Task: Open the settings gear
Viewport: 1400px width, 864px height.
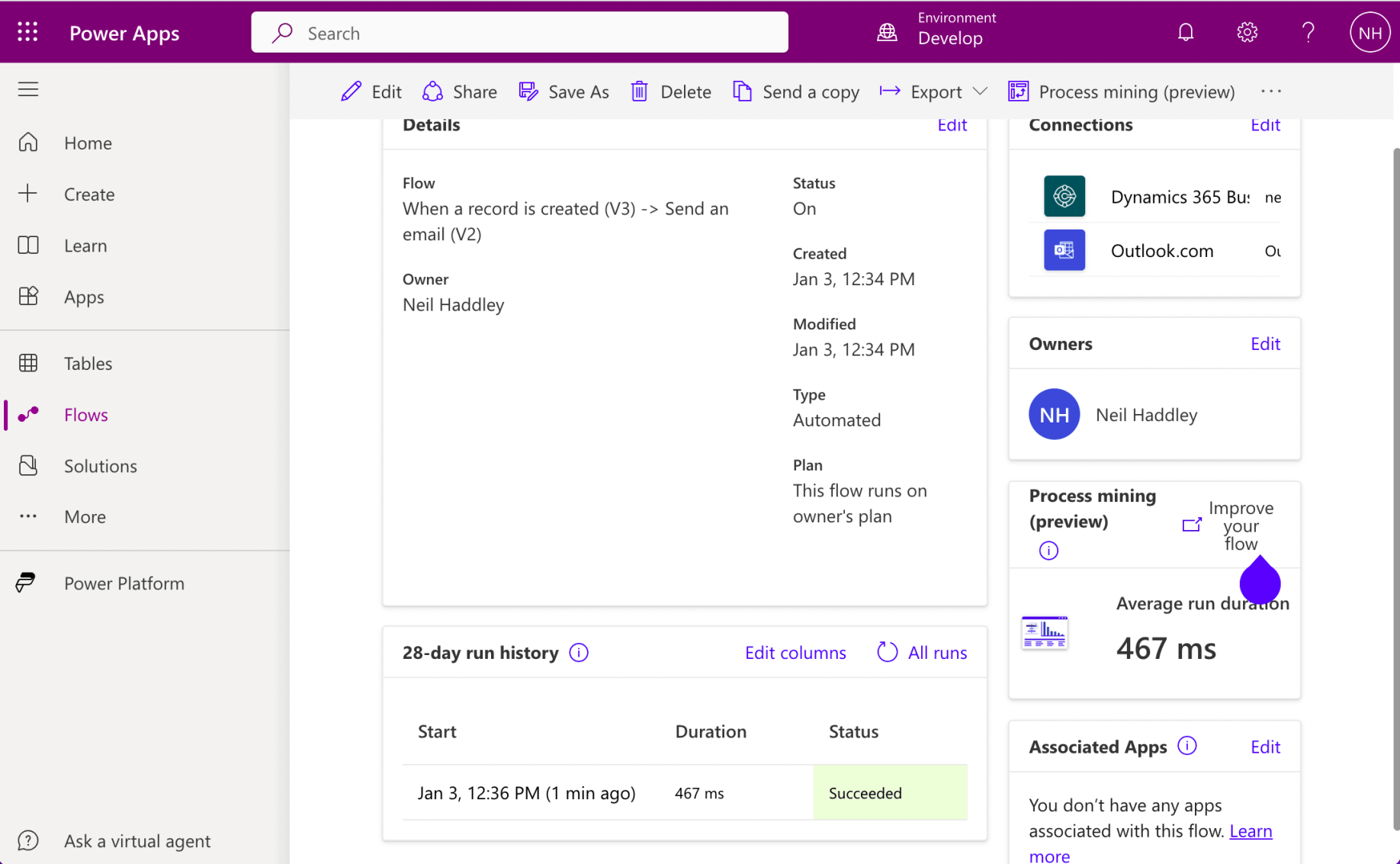Action: tap(1247, 32)
